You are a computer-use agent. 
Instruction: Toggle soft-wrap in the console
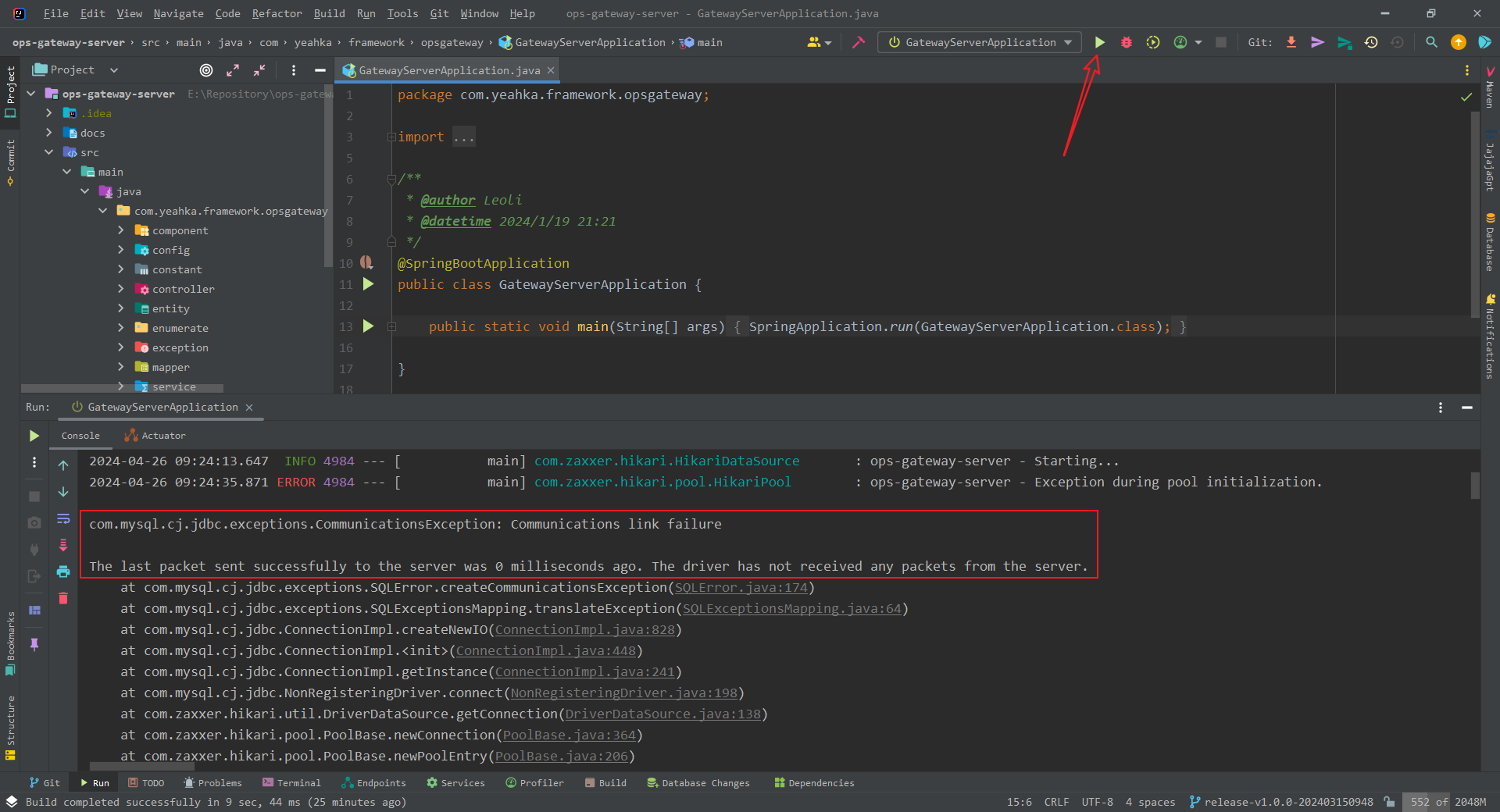[63, 518]
